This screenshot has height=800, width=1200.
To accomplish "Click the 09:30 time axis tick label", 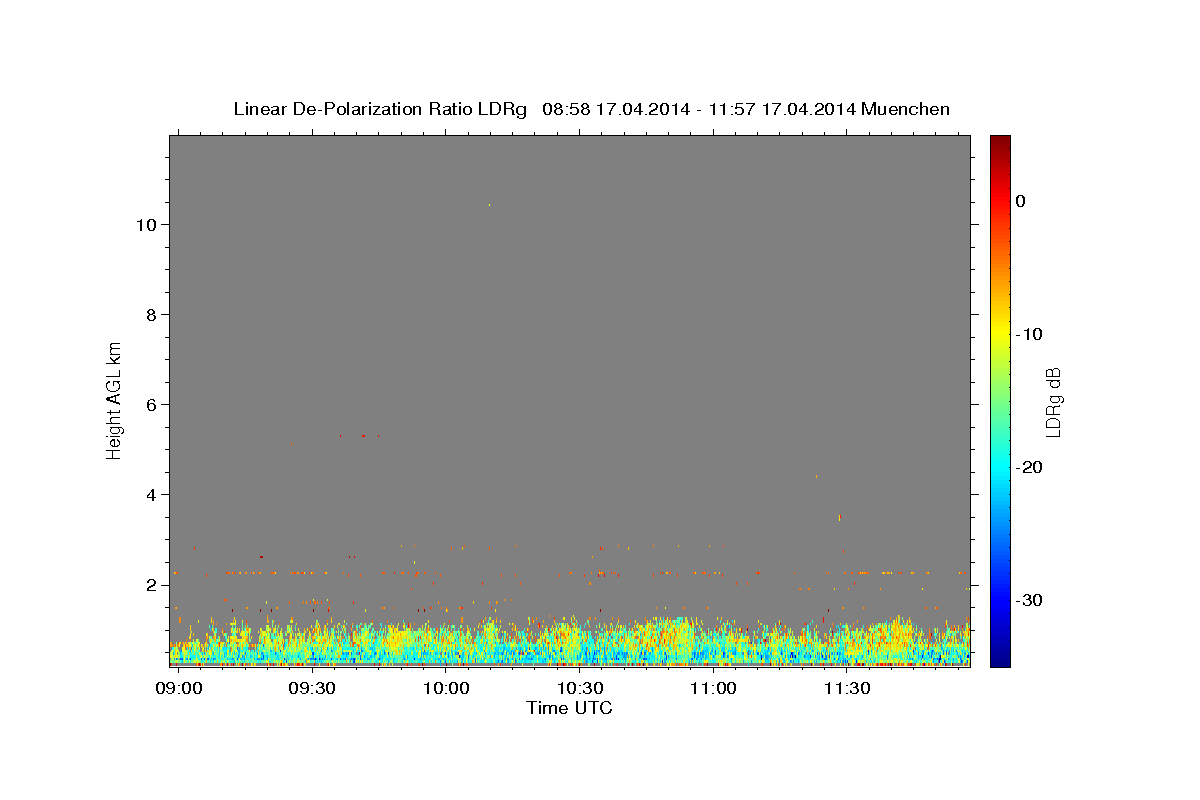I will click(x=312, y=689).
